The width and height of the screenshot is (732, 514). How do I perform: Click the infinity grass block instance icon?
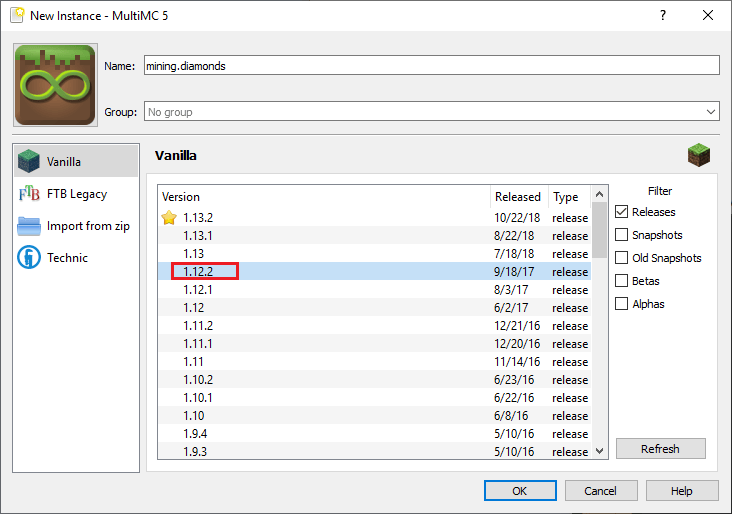[x=55, y=85]
